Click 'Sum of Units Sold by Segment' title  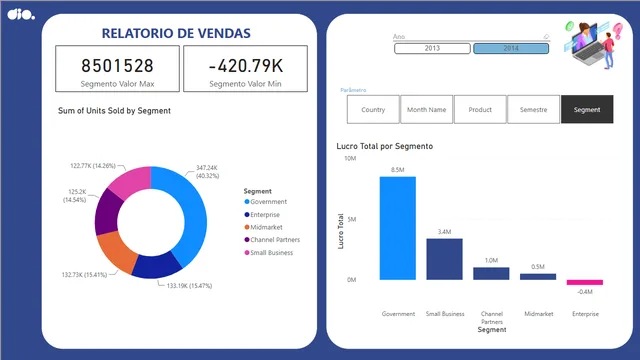pos(114,111)
